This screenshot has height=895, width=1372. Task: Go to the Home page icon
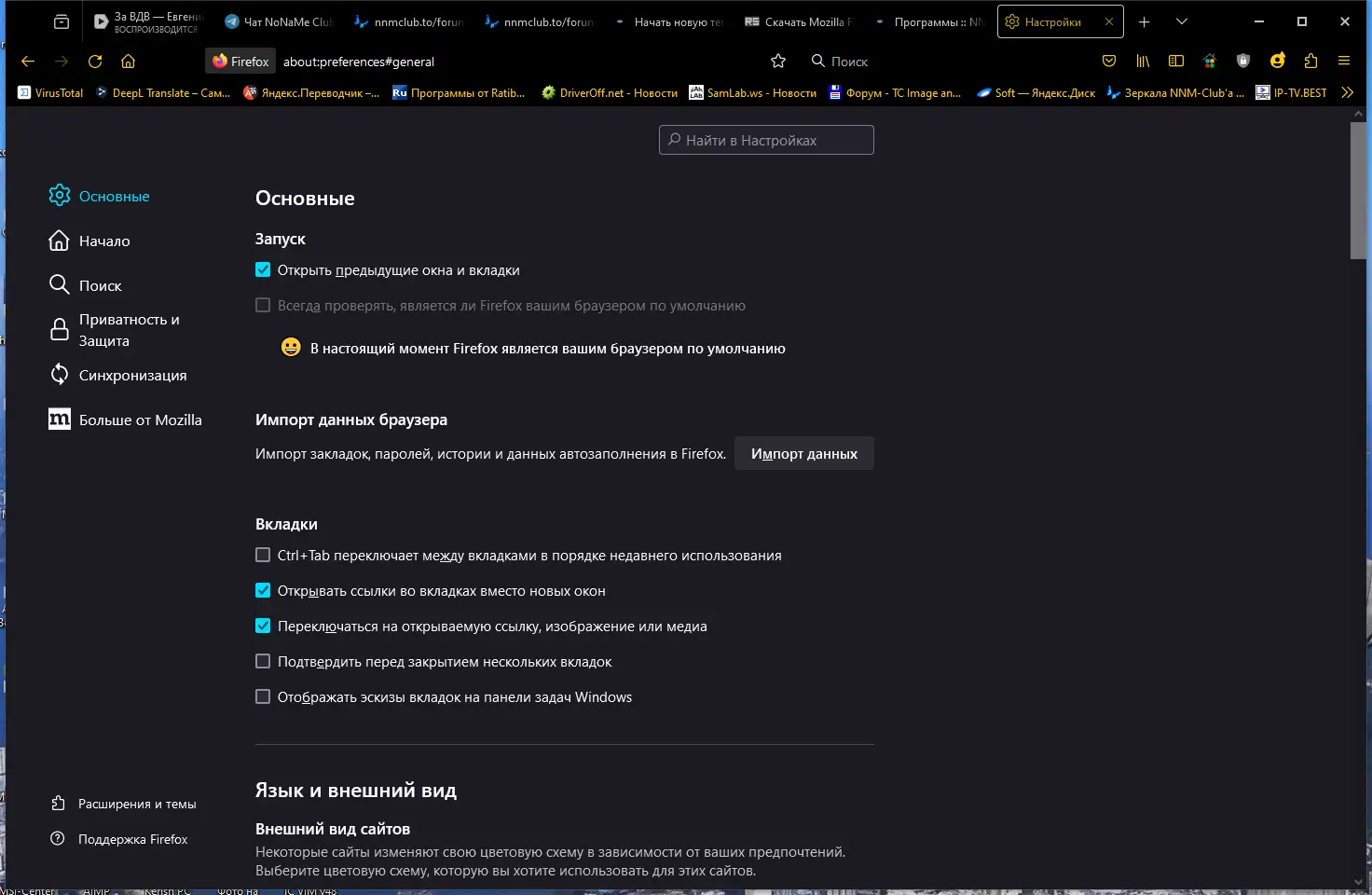tap(129, 62)
